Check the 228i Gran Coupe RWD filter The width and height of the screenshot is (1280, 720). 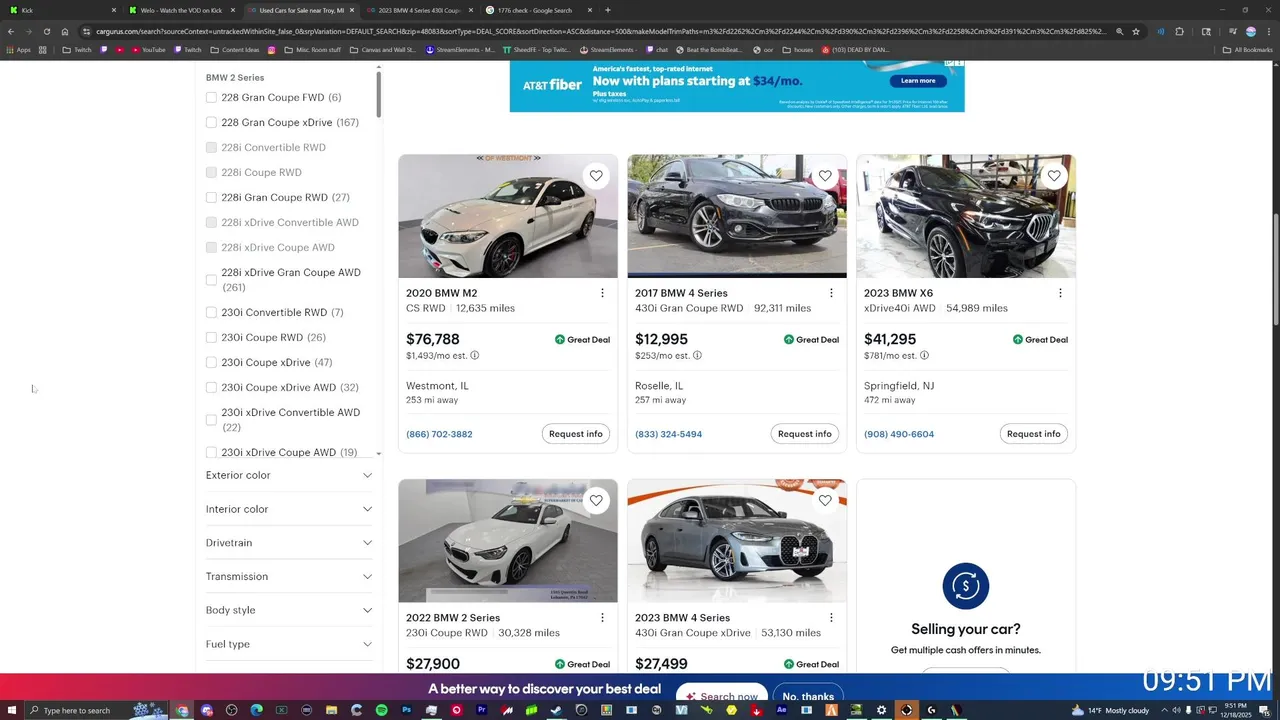pyautogui.click(x=211, y=197)
